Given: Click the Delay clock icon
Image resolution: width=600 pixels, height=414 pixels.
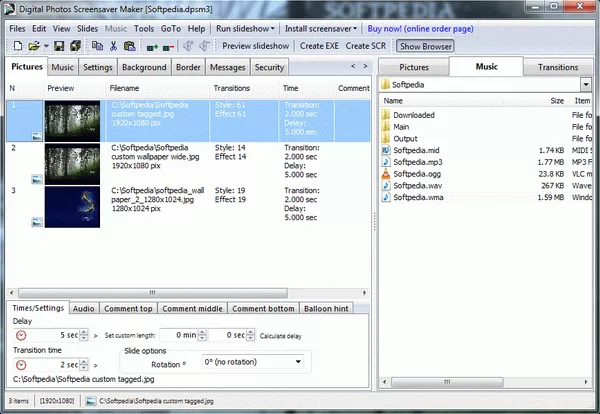Looking at the screenshot, I should 21,336.
